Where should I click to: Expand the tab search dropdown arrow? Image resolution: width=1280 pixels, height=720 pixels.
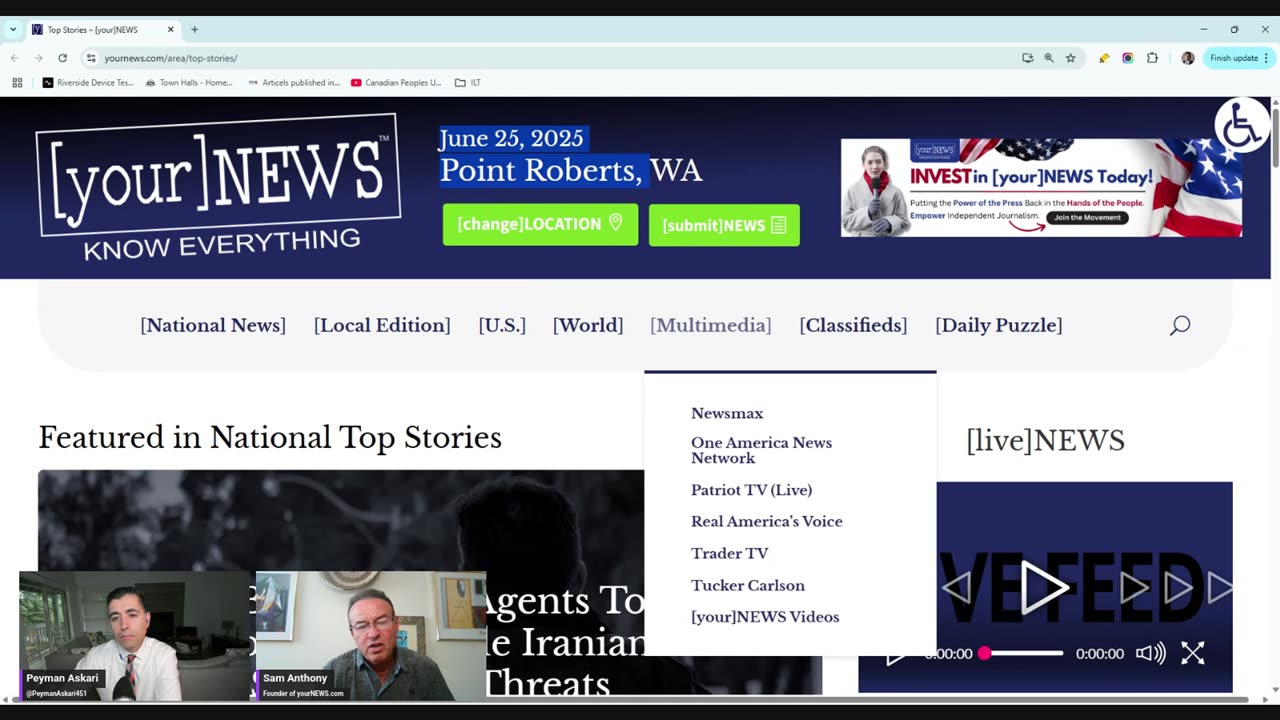[x=13, y=30]
